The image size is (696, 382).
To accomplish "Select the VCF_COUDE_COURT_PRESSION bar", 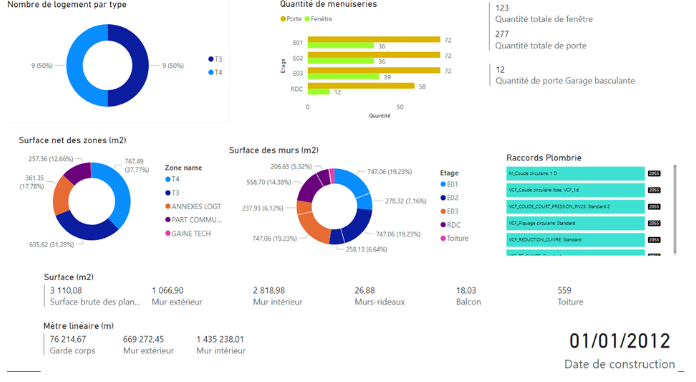I will 575,207.
